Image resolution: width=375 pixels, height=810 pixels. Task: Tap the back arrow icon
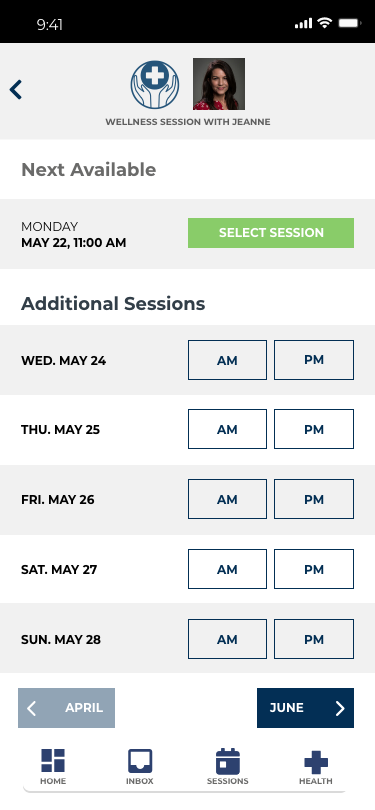pyautogui.click(x=16, y=89)
